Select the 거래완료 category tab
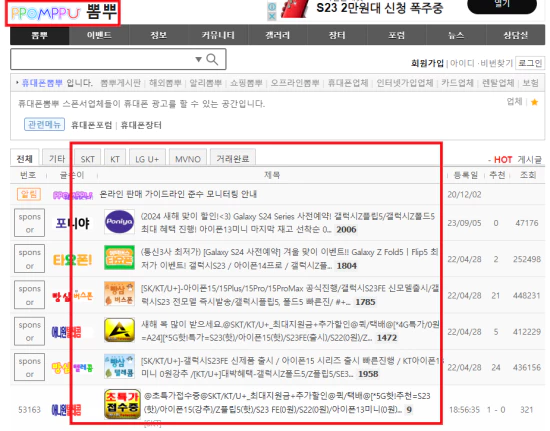The image size is (550, 431). [x=233, y=158]
